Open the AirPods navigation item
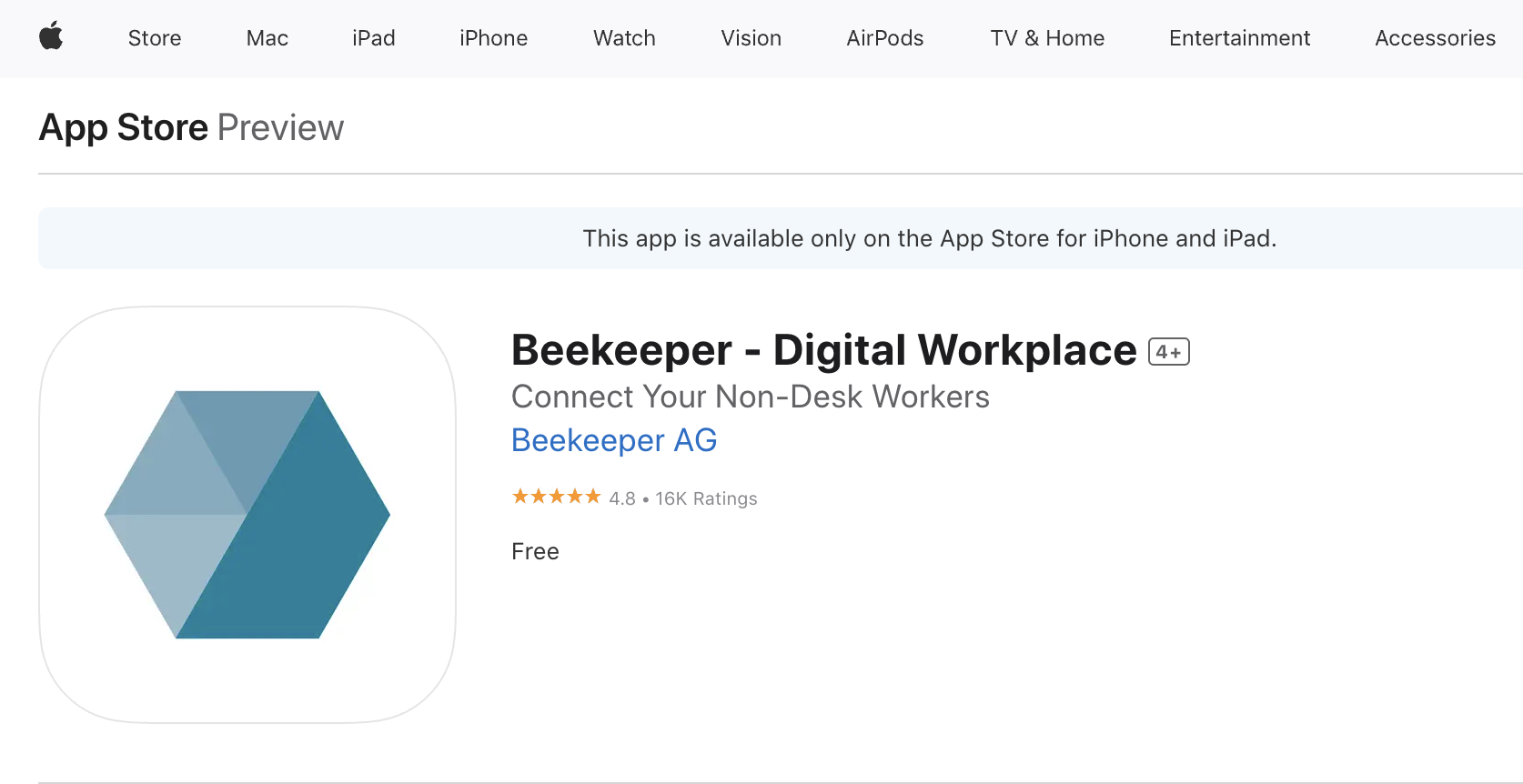Viewport: 1523px width, 784px height. pos(885,38)
